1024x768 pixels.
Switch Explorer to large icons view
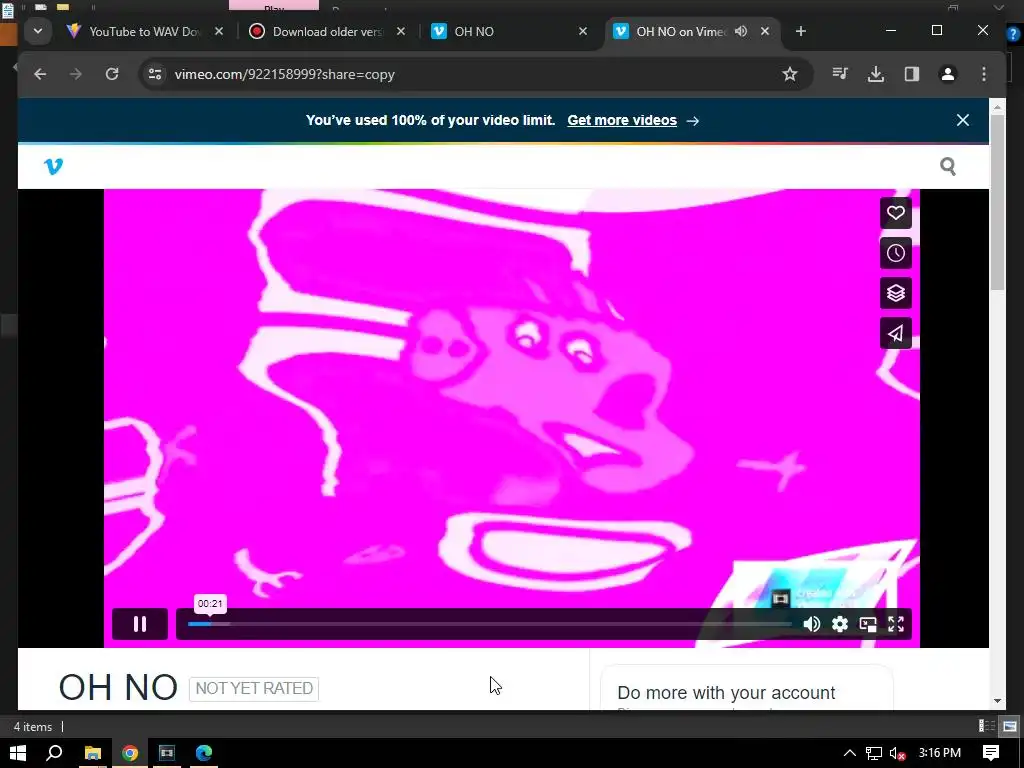tap(1010, 726)
